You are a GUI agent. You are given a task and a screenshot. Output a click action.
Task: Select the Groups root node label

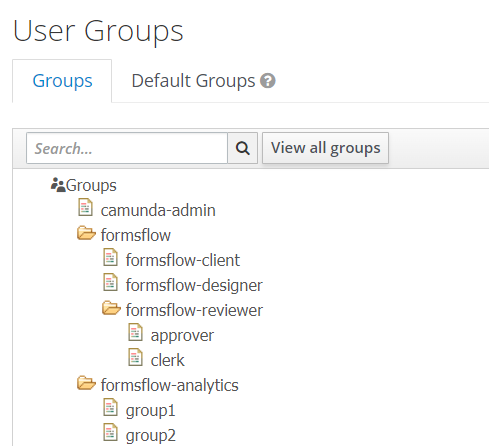(91, 185)
